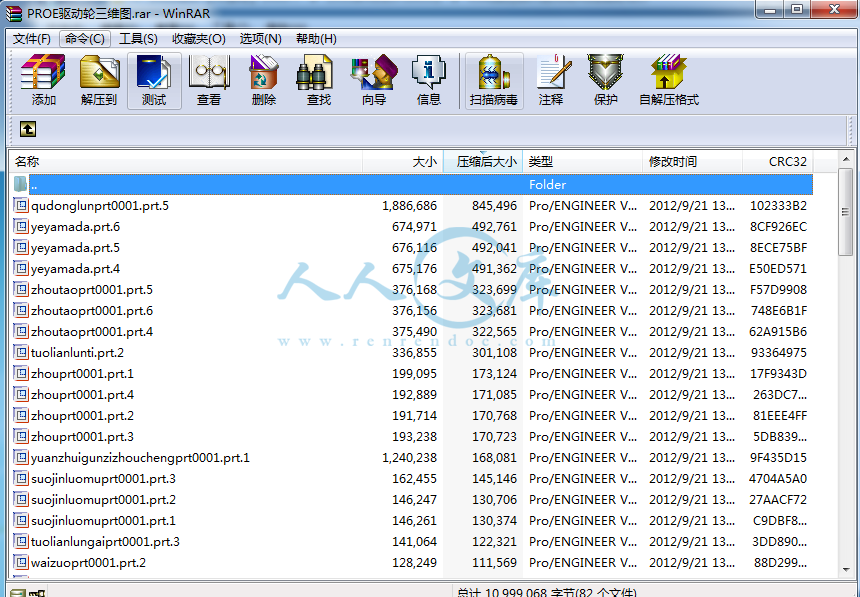Sort by the CRC32 column header
Image resolution: width=860 pixels, height=597 pixels.
pos(778,162)
